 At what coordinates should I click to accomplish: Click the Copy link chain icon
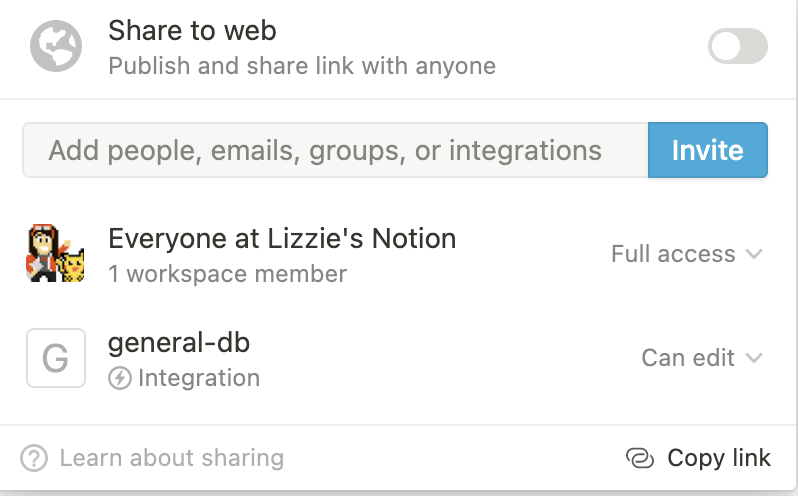[x=639, y=458]
